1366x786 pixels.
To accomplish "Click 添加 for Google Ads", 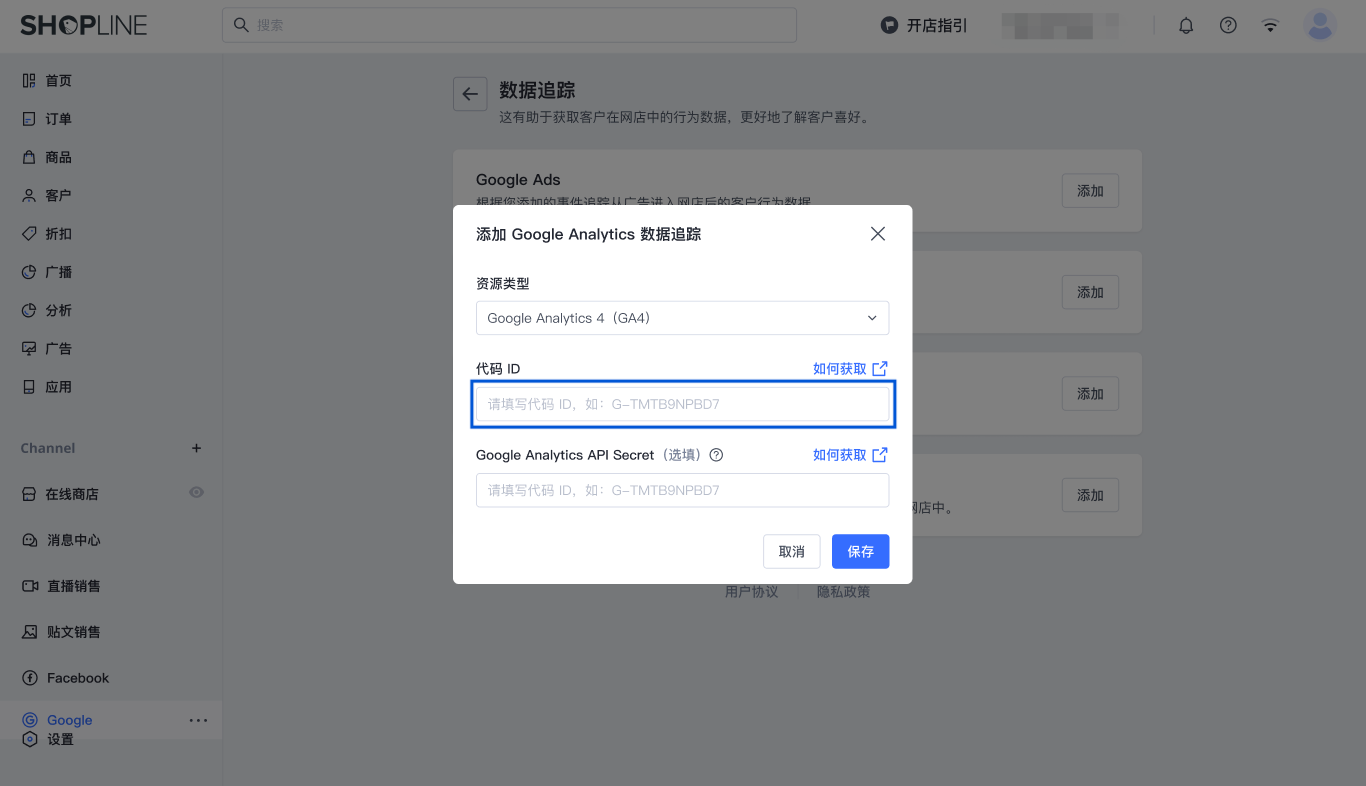I will coord(1090,191).
